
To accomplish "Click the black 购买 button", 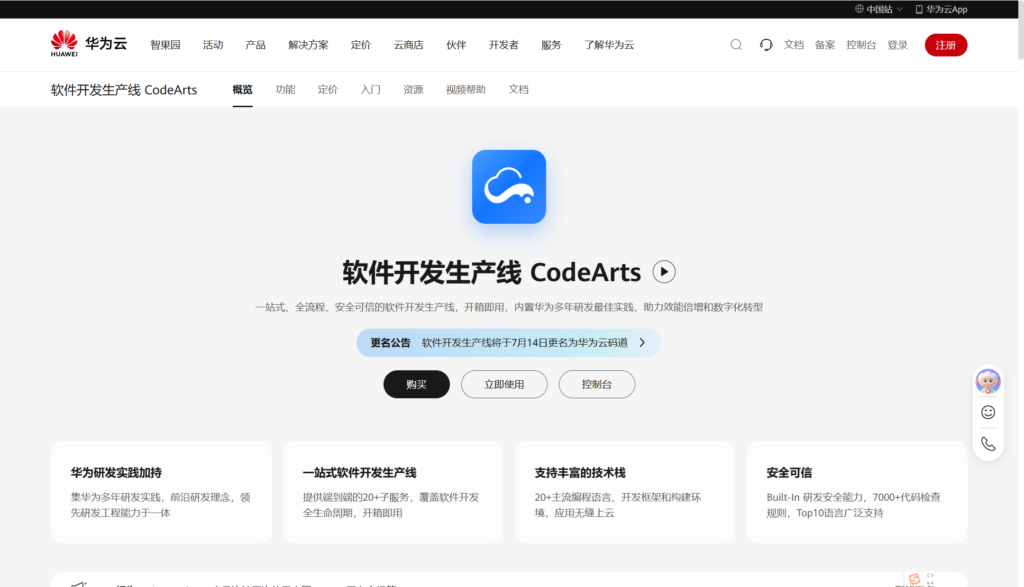I will (x=416, y=384).
